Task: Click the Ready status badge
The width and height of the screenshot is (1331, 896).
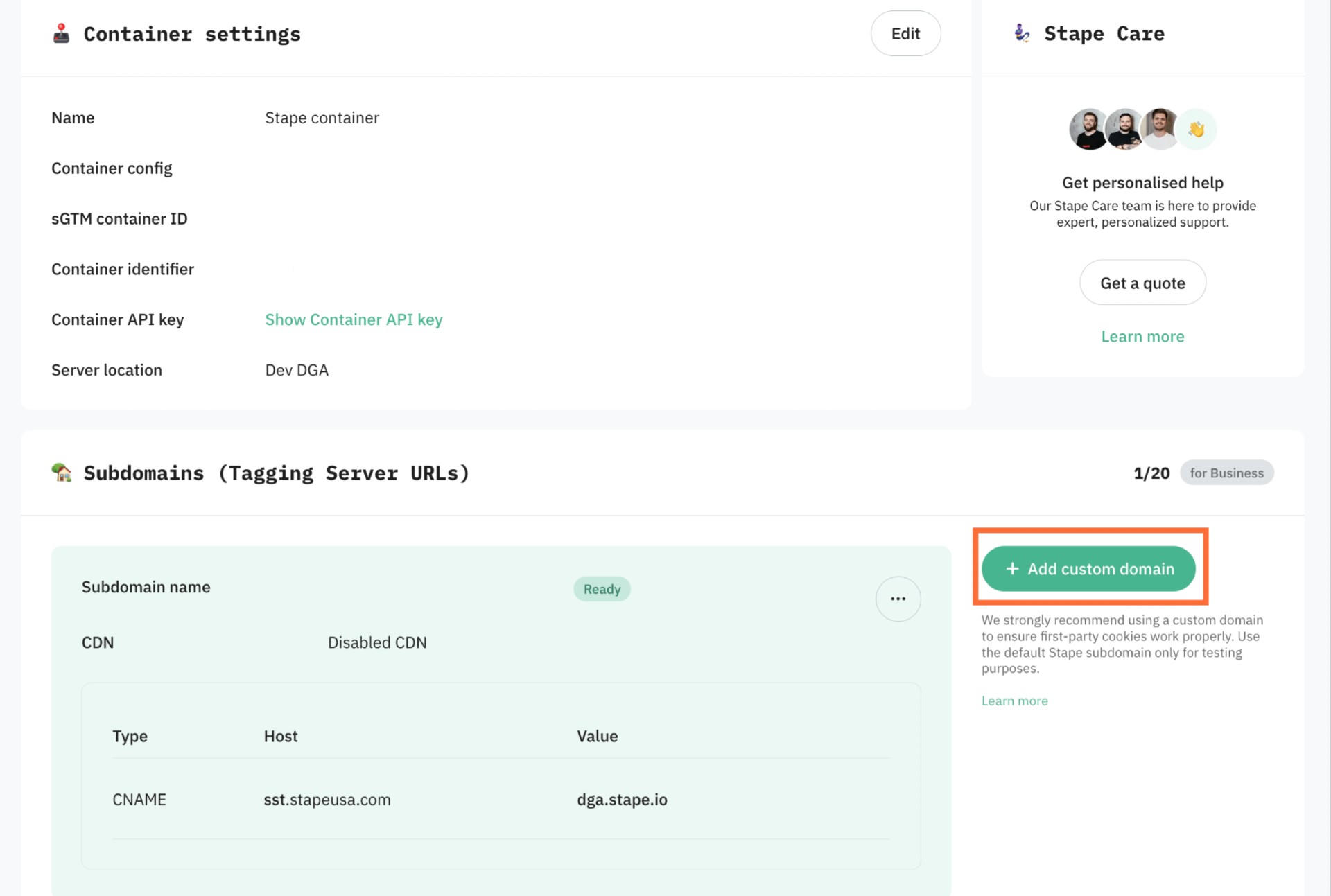Action: pos(602,589)
